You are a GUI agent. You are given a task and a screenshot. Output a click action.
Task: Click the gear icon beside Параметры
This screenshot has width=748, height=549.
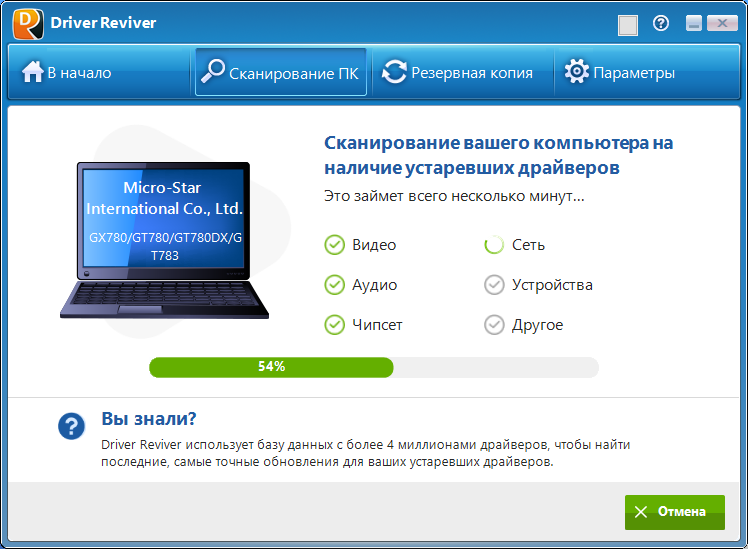577,72
